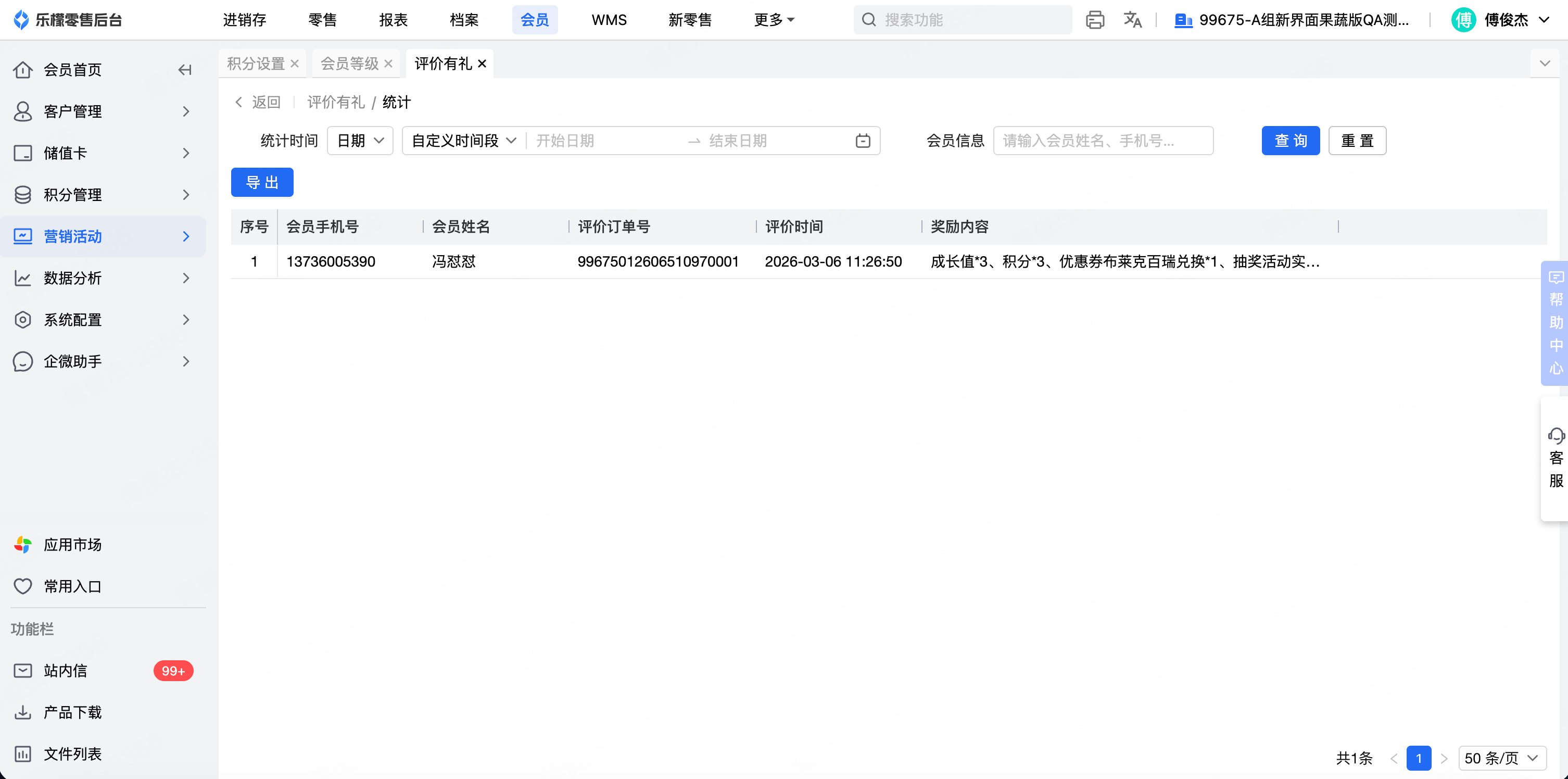
Task: Open the 客服 customer service headset
Action: coord(1556,458)
